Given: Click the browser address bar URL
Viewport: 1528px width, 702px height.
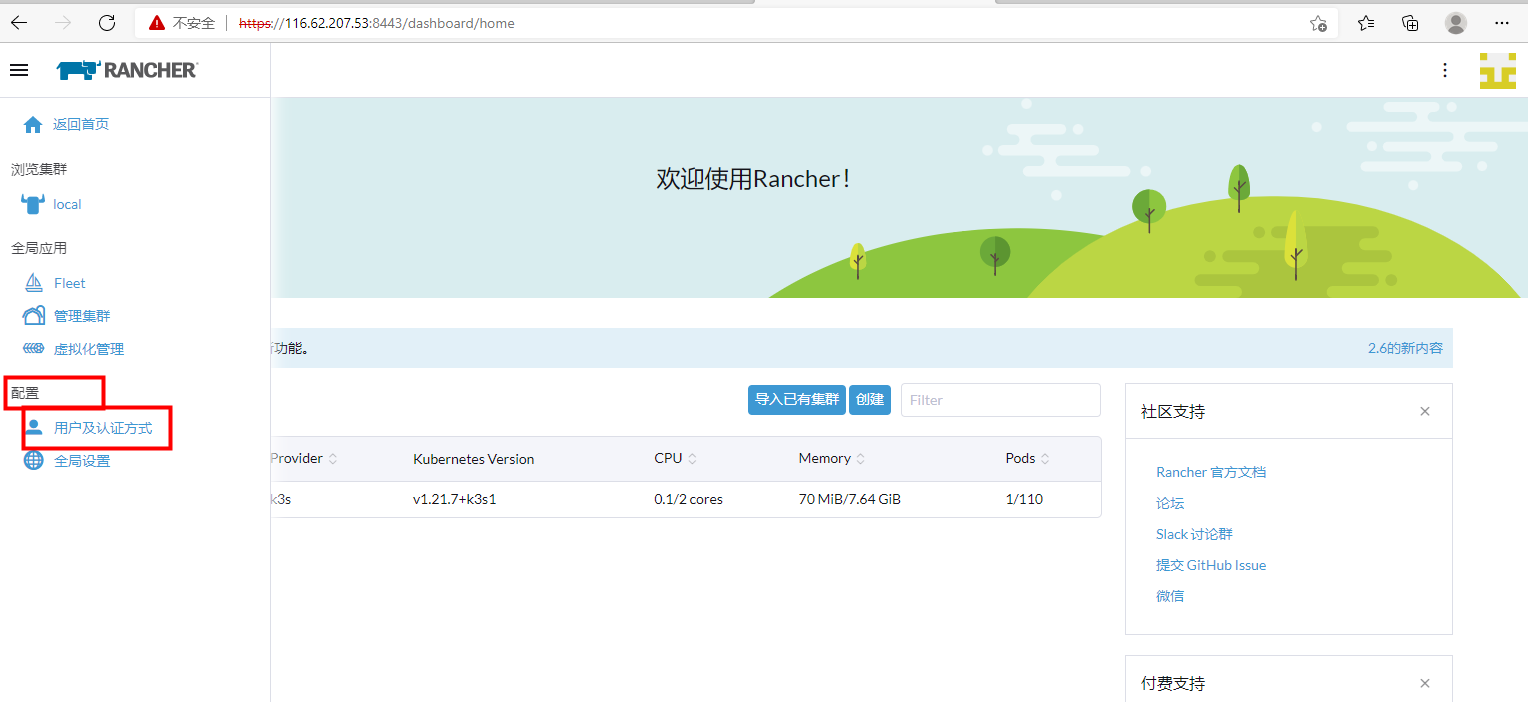Looking at the screenshot, I should (x=377, y=23).
